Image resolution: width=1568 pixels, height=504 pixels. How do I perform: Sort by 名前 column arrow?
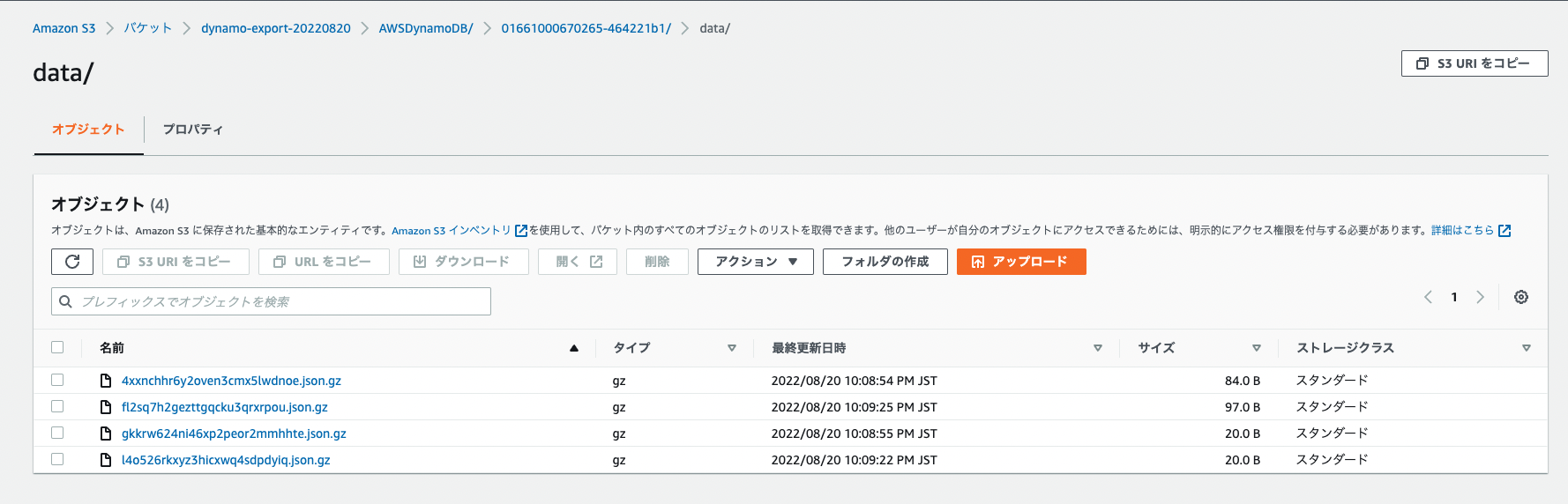coord(574,348)
